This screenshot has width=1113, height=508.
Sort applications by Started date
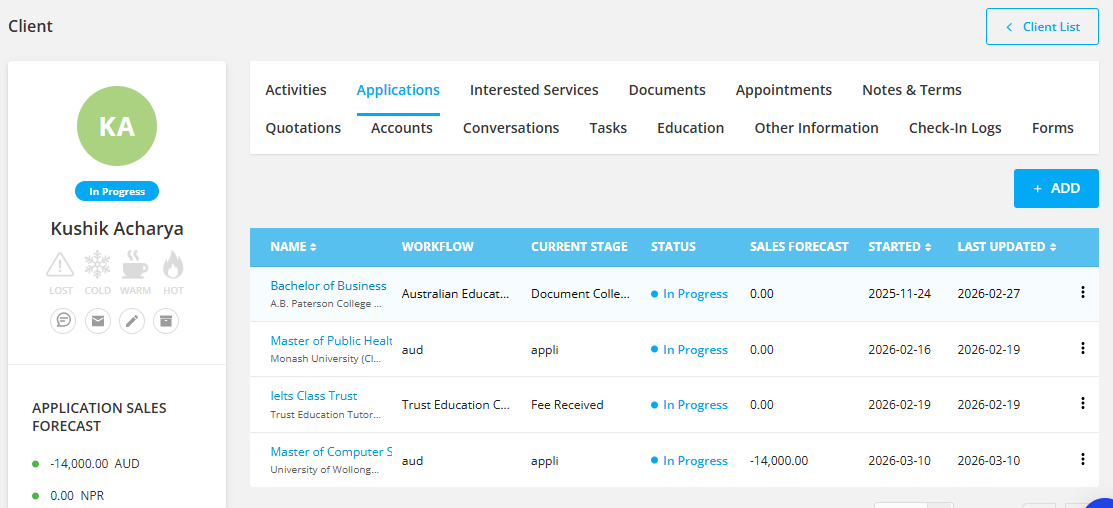pos(899,247)
